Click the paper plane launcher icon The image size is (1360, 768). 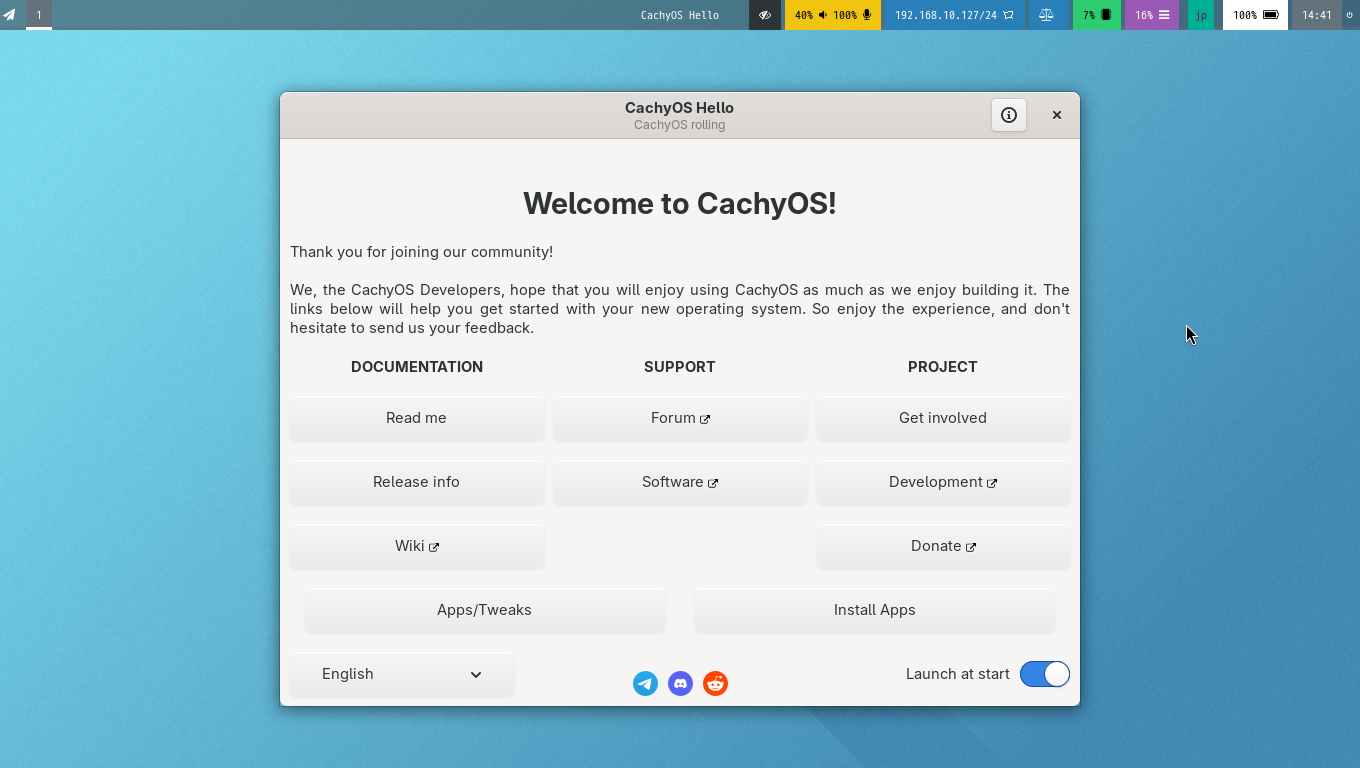click(x=10, y=15)
